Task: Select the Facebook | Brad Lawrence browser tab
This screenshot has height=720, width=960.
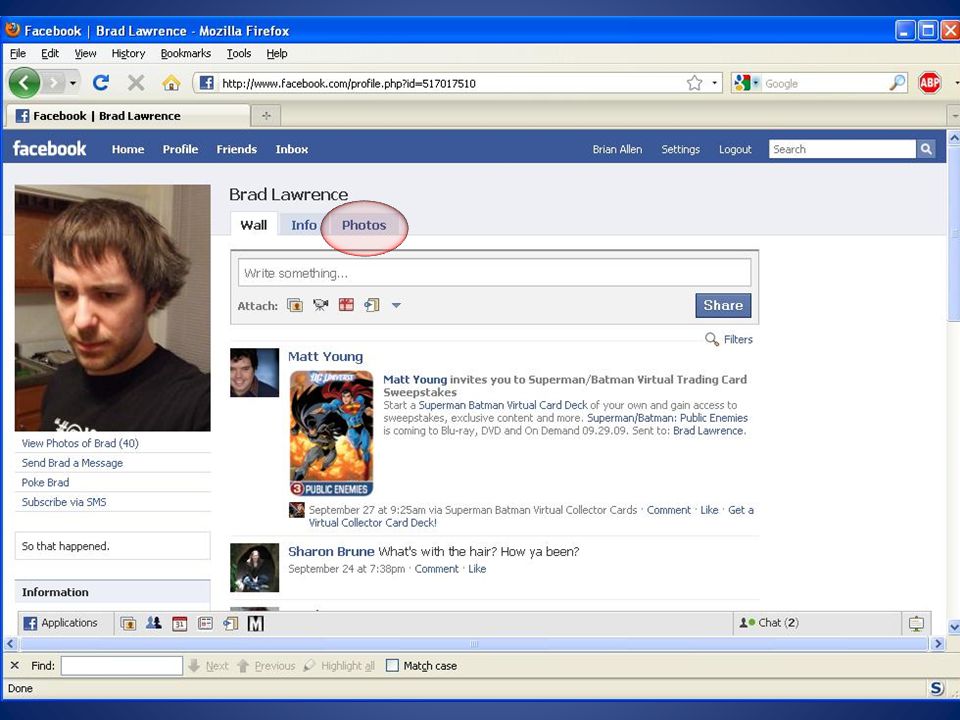Action: click(x=127, y=116)
